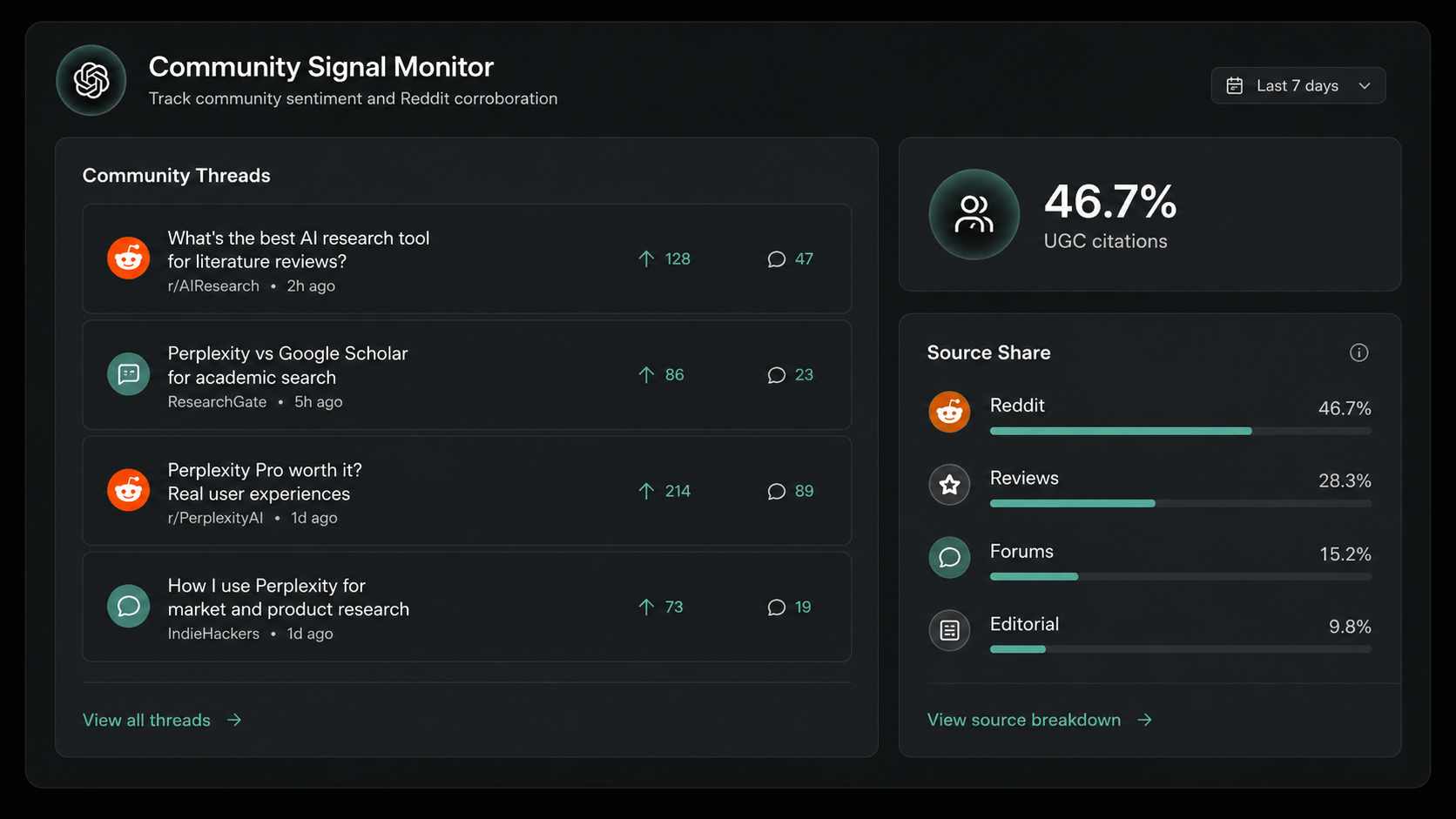Click the arrow next to View source breakdown
This screenshot has width=1456, height=819.
point(1145,720)
